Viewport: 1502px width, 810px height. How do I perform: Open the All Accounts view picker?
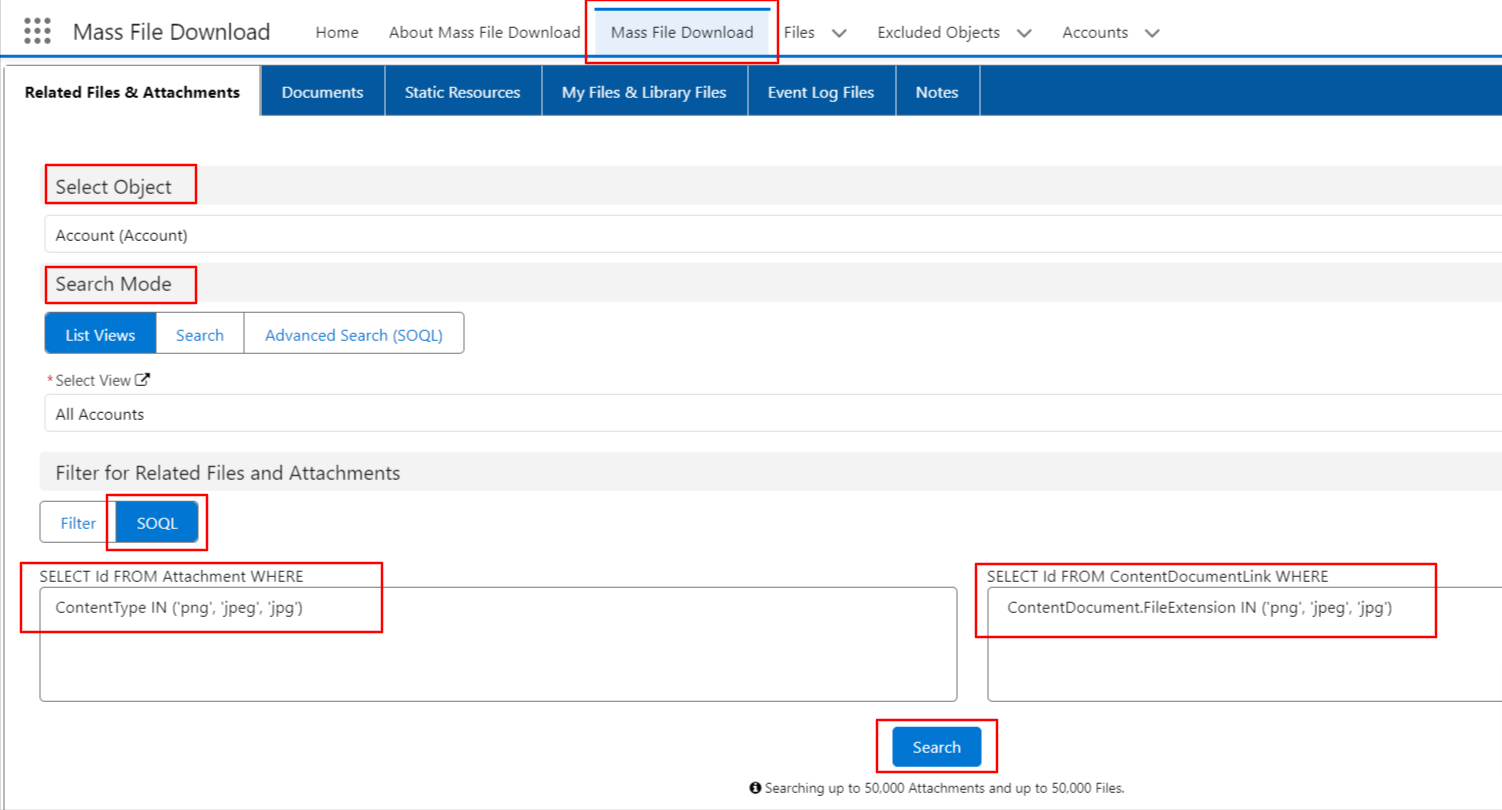[x=773, y=414]
